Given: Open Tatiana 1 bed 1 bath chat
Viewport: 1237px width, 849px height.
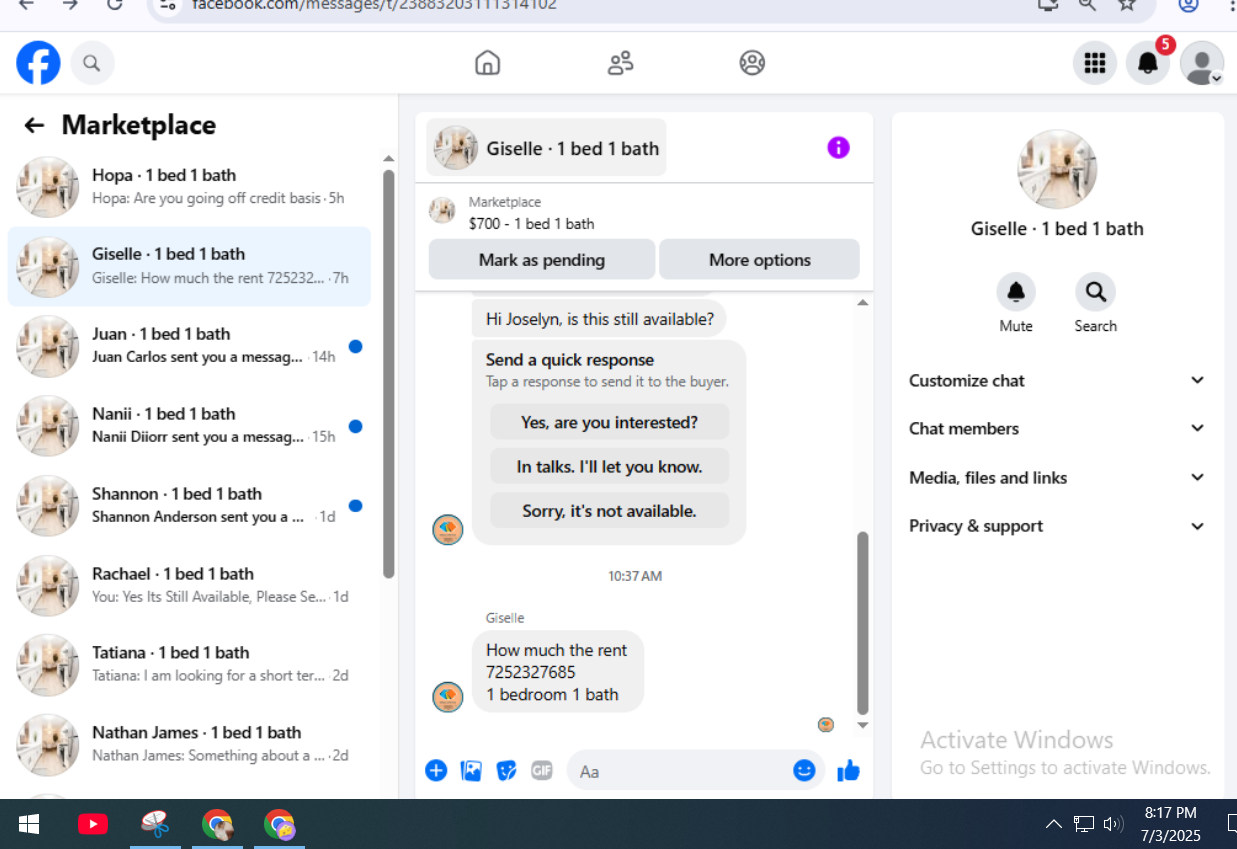Looking at the screenshot, I should point(189,664).
